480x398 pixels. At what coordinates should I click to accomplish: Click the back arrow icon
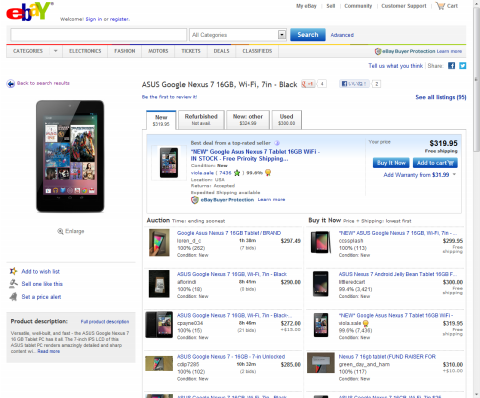[x=11, y=83]
